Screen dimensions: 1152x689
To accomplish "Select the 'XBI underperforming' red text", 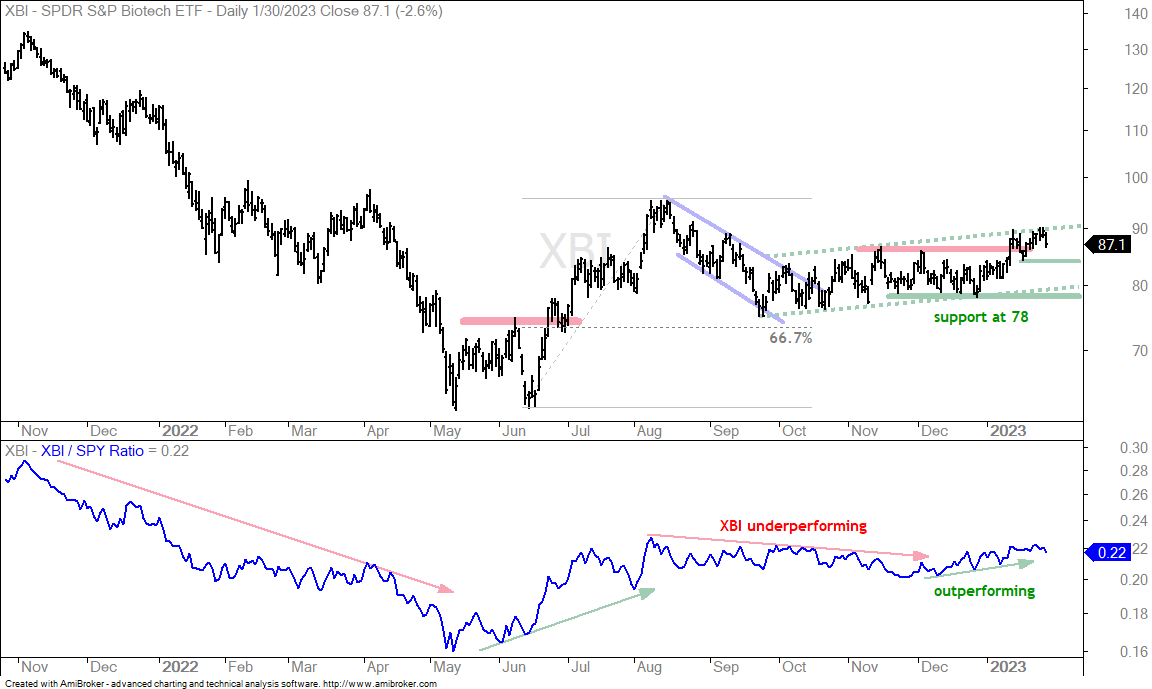I will tap(793, 526).
